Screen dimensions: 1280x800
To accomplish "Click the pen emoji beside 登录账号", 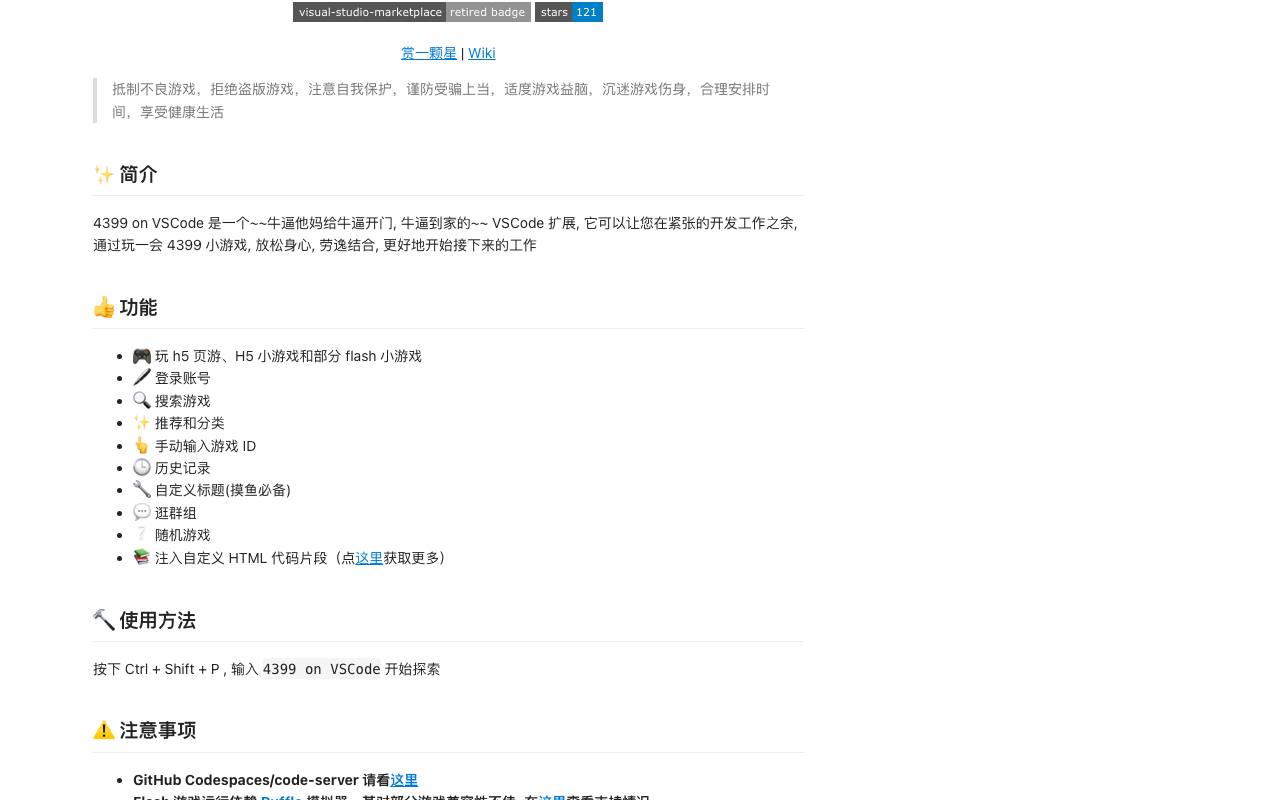I will pos(142,378).
